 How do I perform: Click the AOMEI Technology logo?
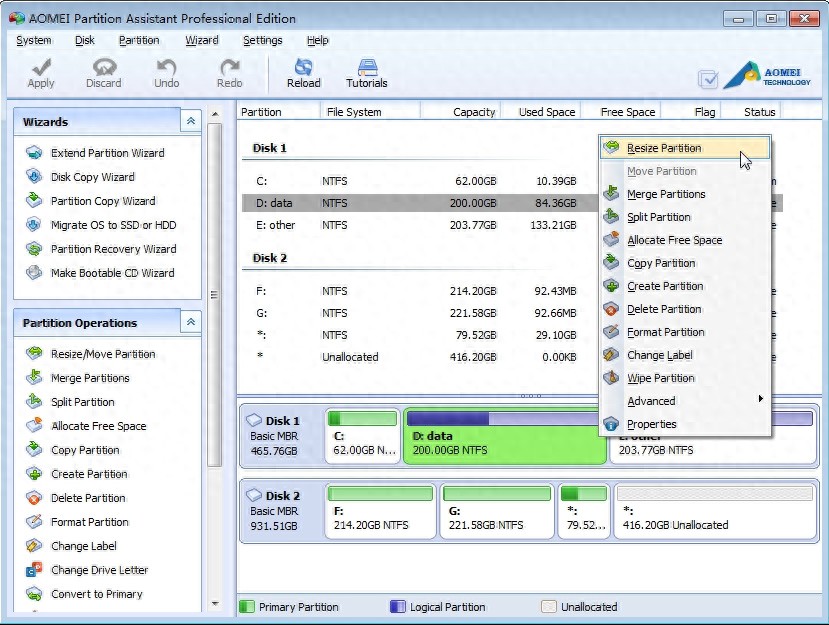click(770, 72)
